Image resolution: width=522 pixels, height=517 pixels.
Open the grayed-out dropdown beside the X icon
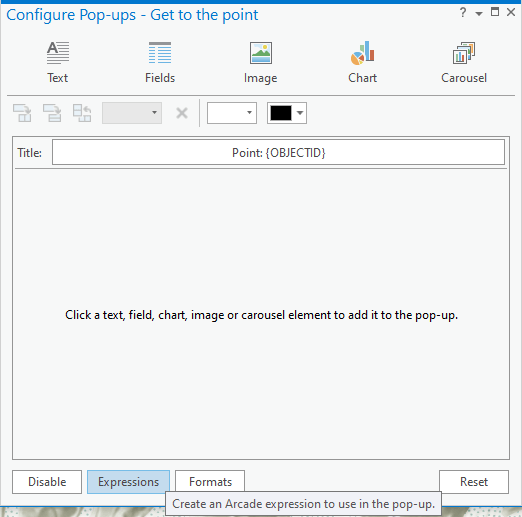click(132, 113)
